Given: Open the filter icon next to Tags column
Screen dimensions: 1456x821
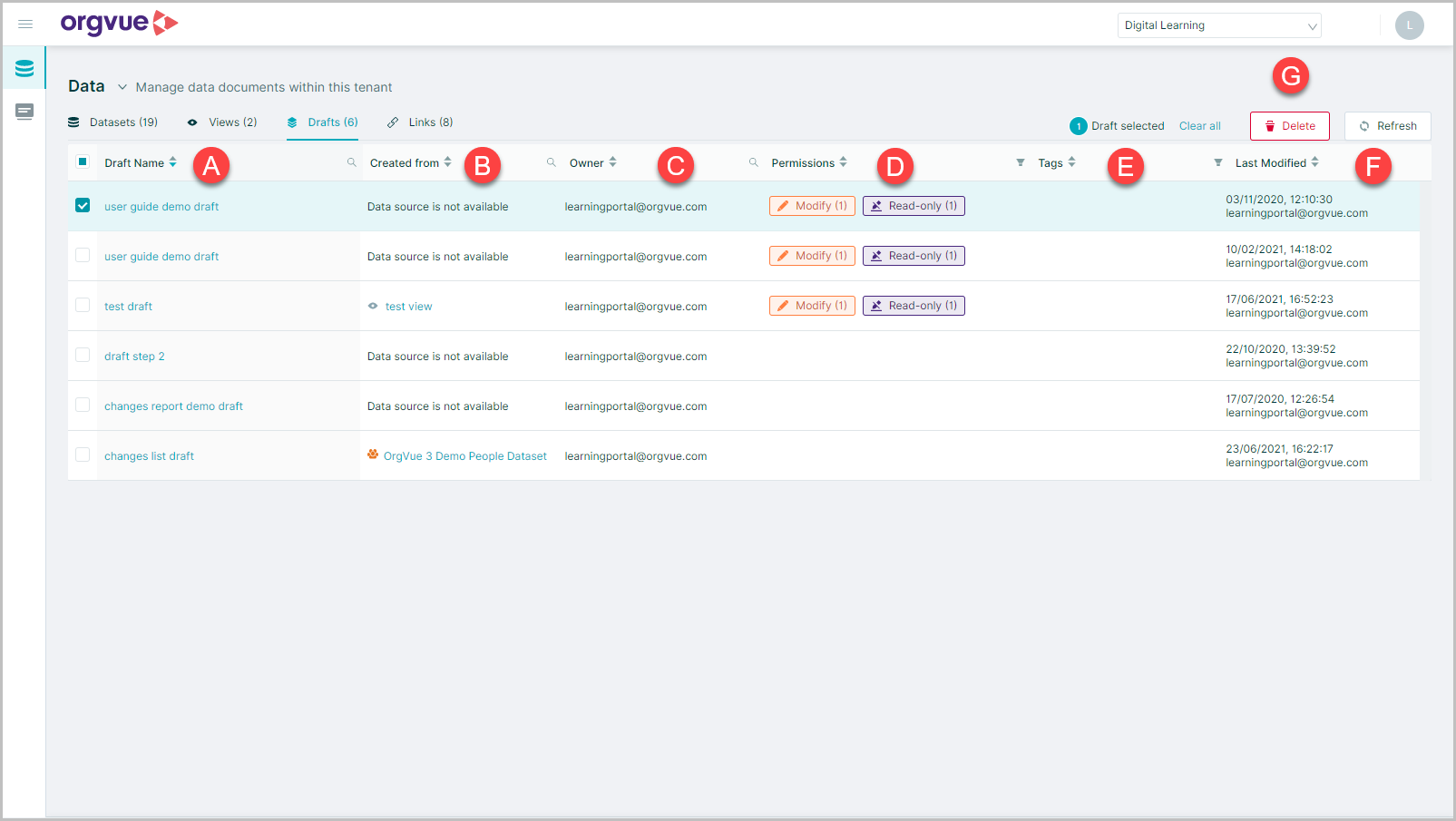Looking at the screenshot, I should 1020,162.
